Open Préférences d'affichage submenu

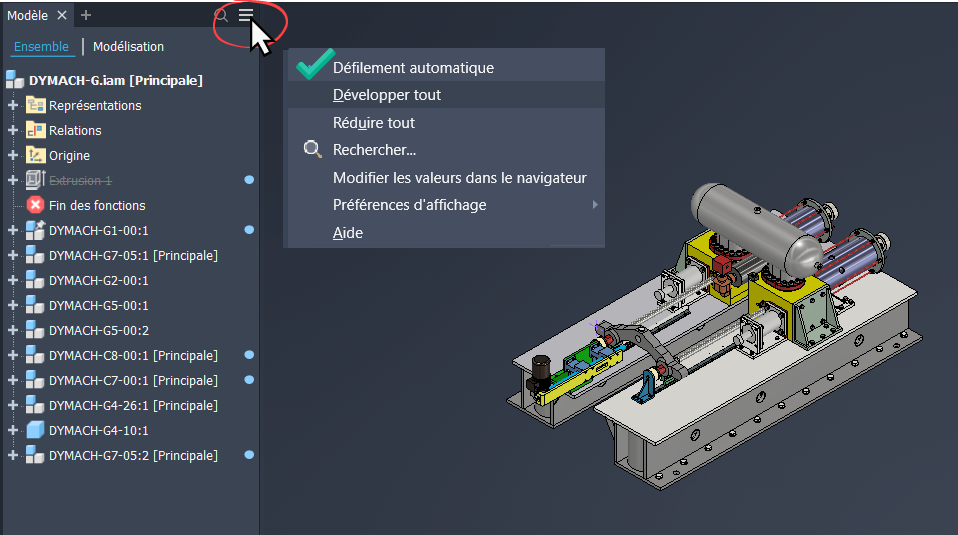[x=410, y=205]
